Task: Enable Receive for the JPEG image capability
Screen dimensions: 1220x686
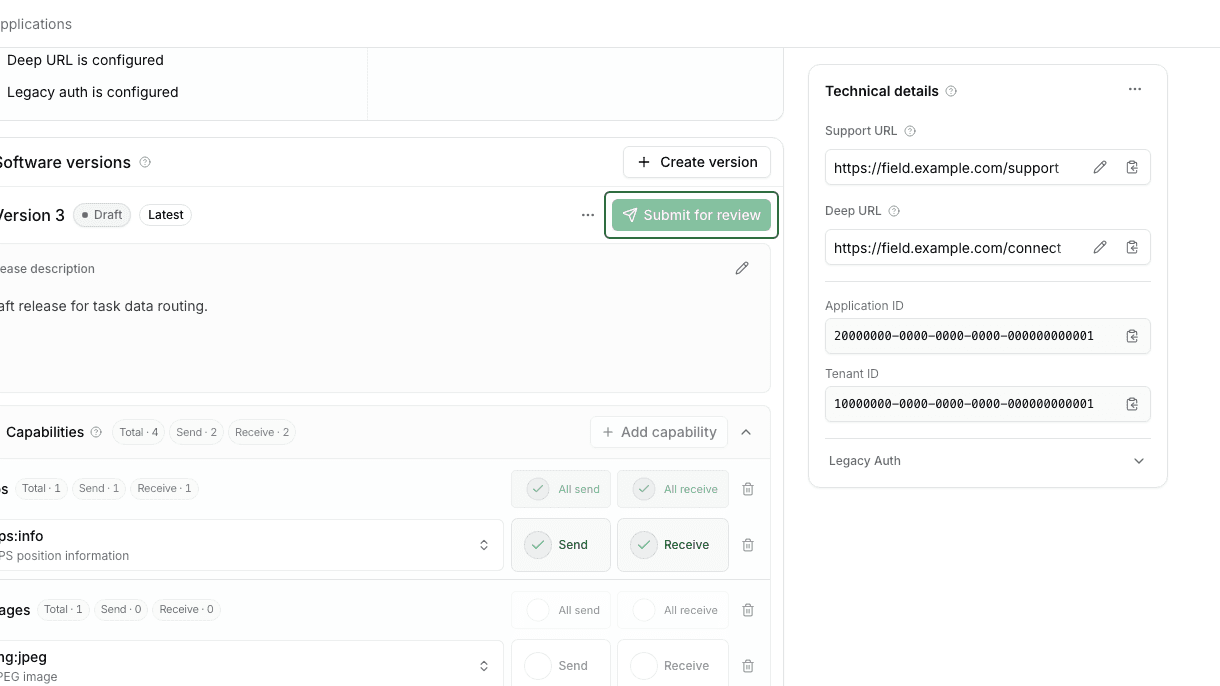Action: [673, 665]
